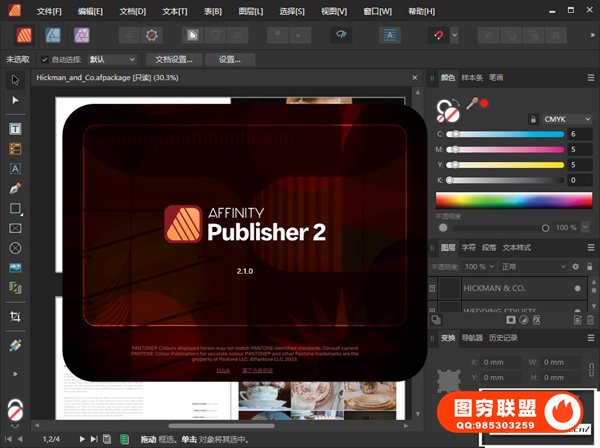The image size is (600, 448).
Task: Select the Pen tool in toolbox
Action: 15,188
